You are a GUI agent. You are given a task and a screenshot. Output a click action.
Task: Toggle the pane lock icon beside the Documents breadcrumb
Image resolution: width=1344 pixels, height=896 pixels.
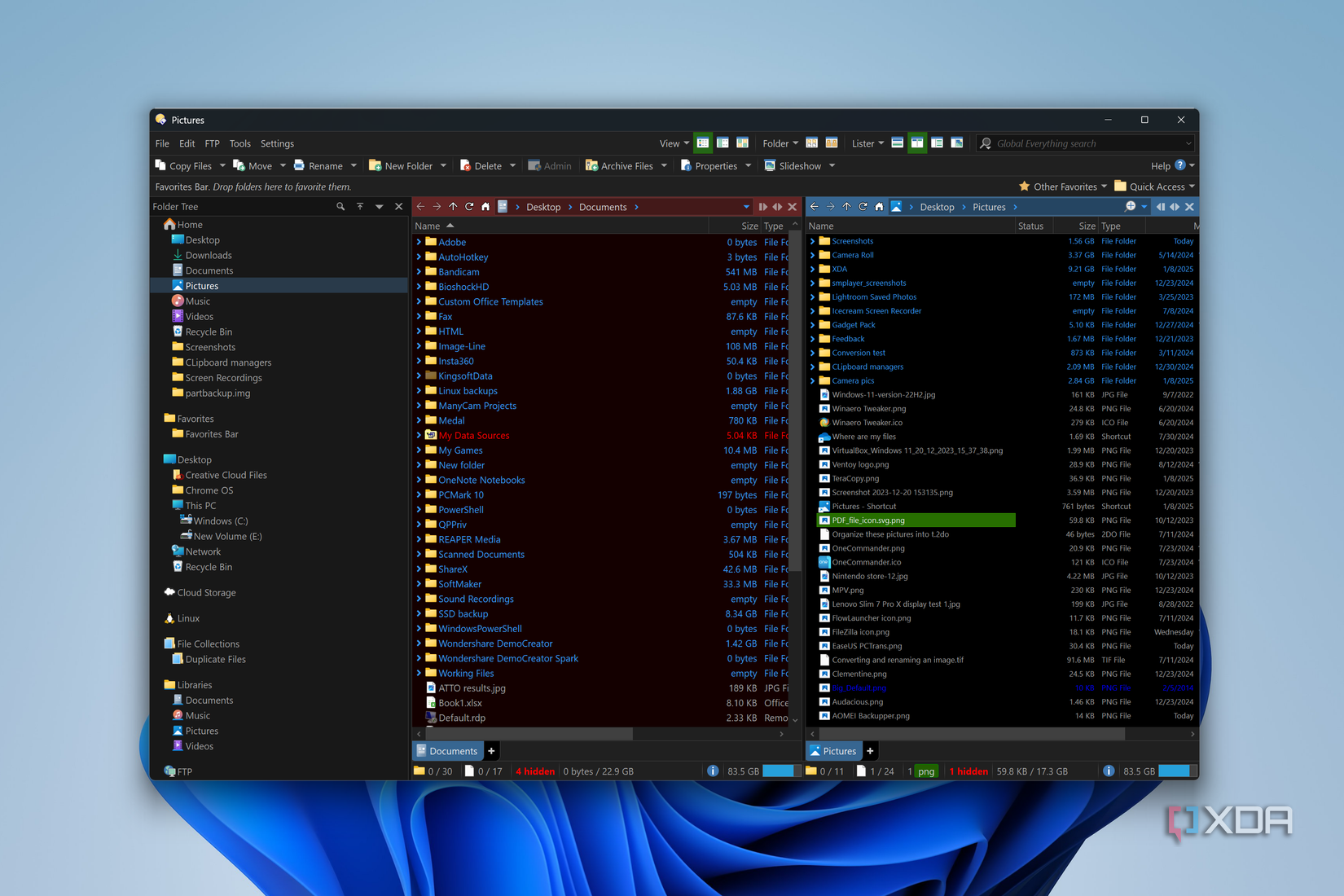pyautogui.click(x=762, y=206)
